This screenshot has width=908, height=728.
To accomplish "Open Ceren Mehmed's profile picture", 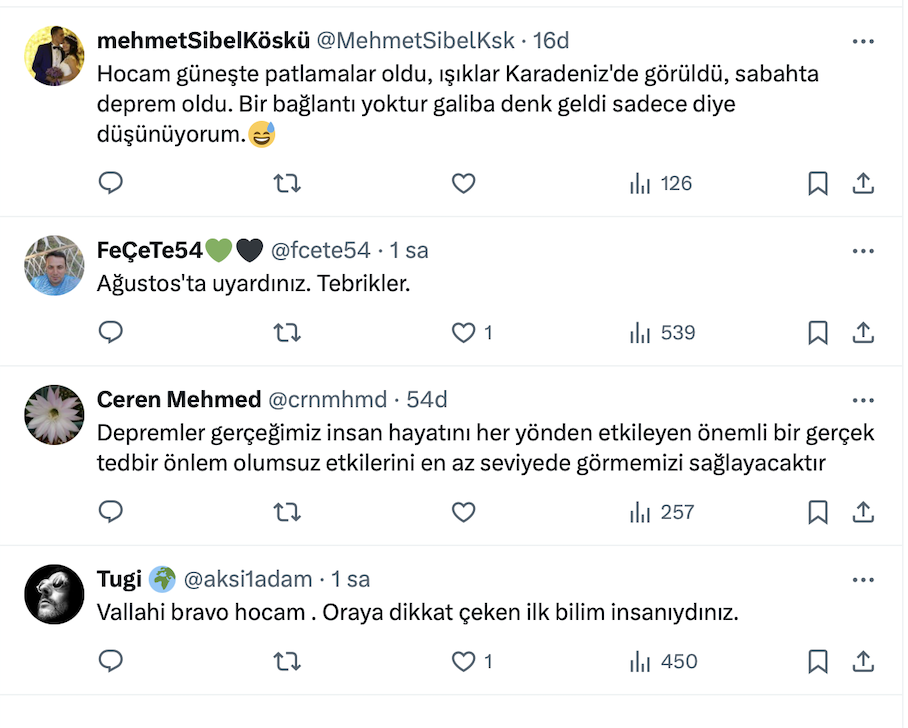I will (54, 415).
